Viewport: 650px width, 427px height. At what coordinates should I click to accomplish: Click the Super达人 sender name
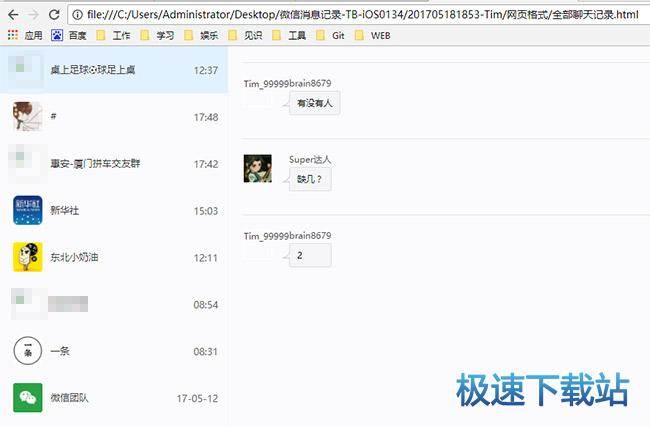point(310,159)
